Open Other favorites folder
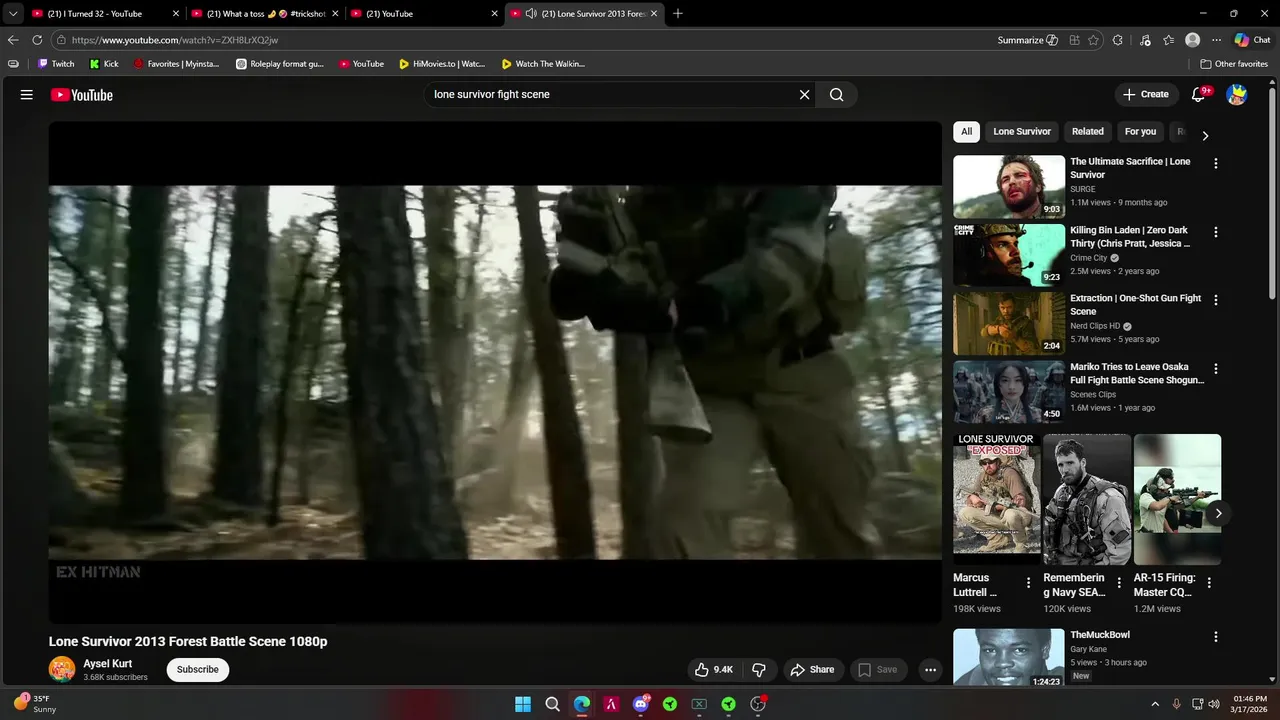The width and height of the screenshot is (1280, 720). tap(1234, 64)
